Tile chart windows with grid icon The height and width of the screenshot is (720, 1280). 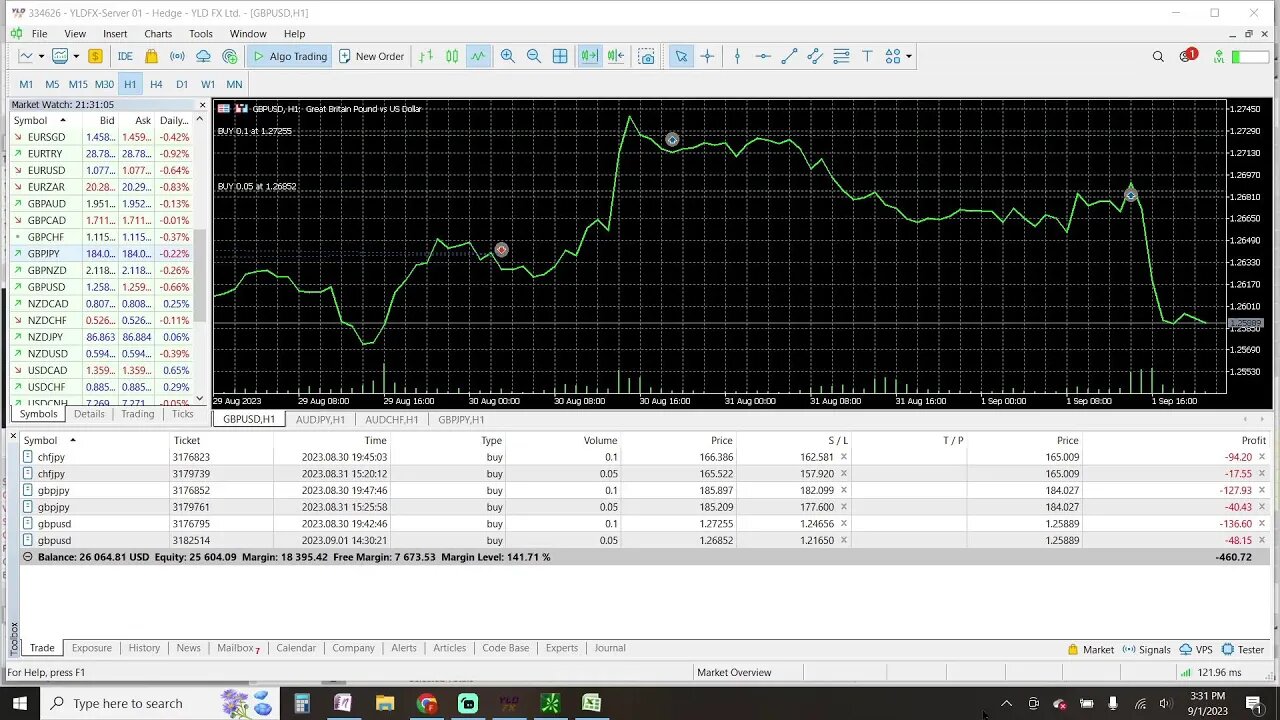[560, 56]
